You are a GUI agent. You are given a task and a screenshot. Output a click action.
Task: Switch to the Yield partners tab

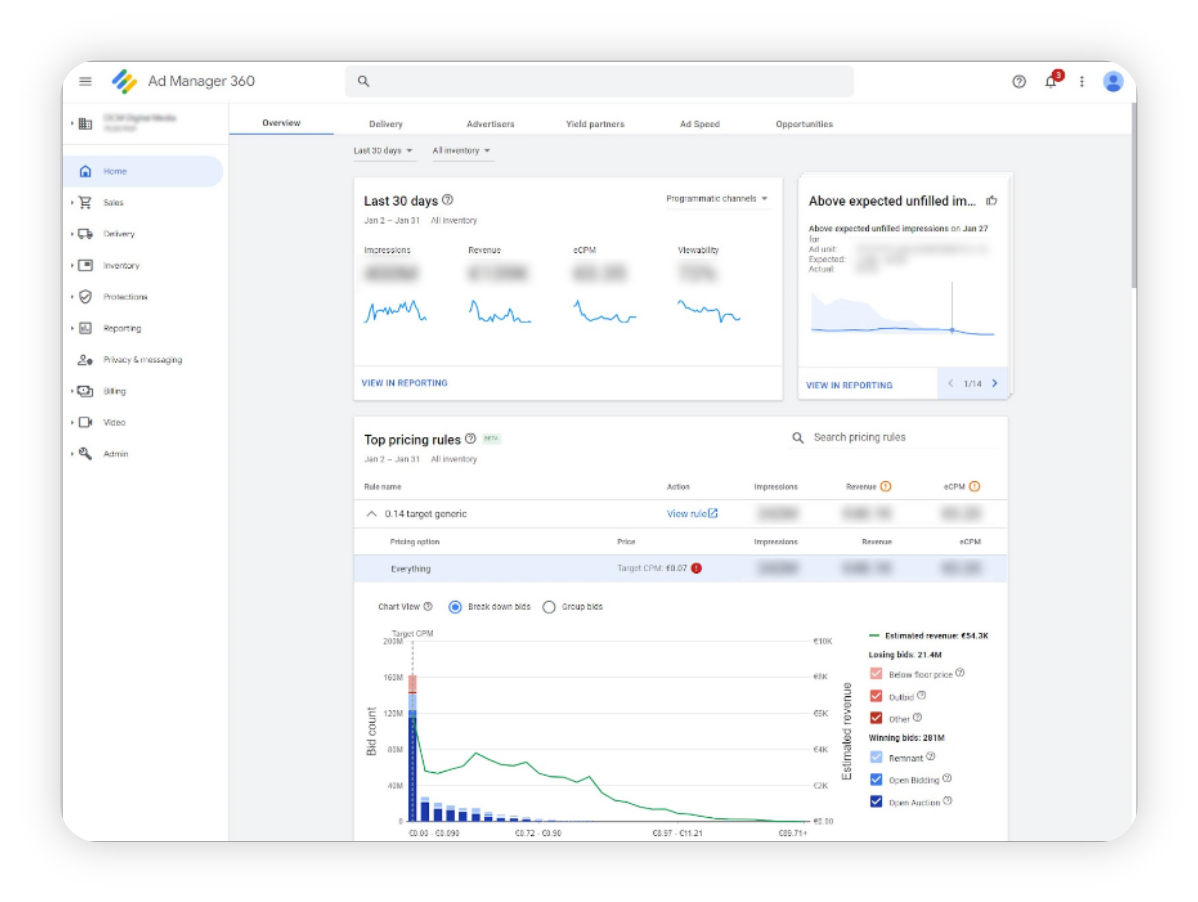pyautogui.click(x=594, y=124)
